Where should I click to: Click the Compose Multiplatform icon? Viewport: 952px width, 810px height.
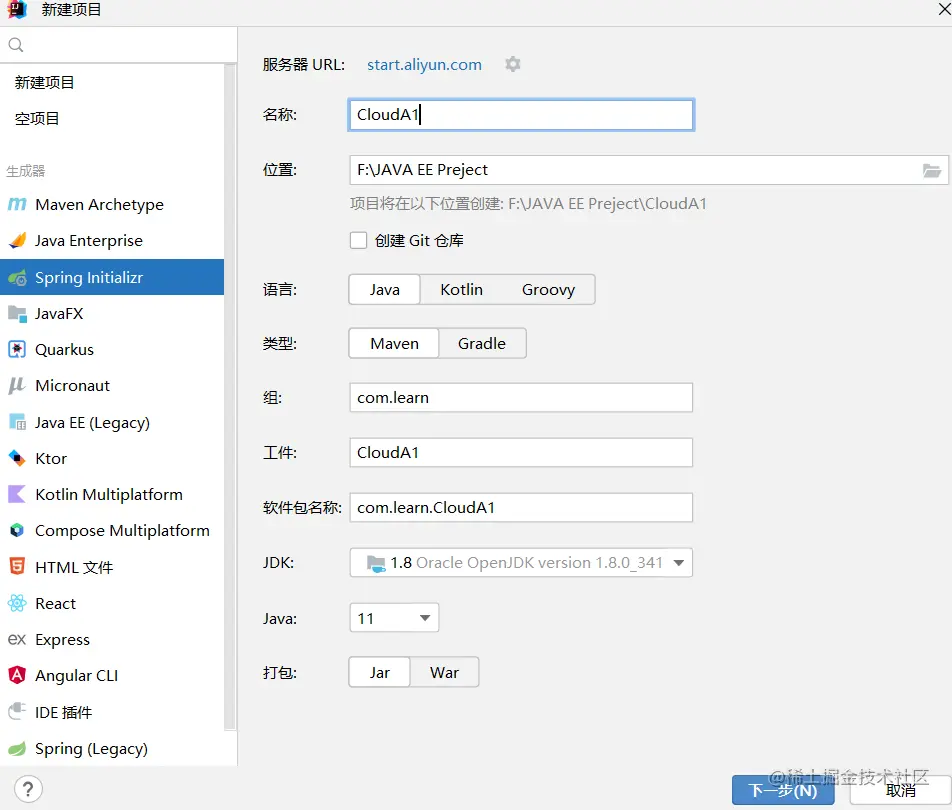pyautogui.click(x=17, y=531)
